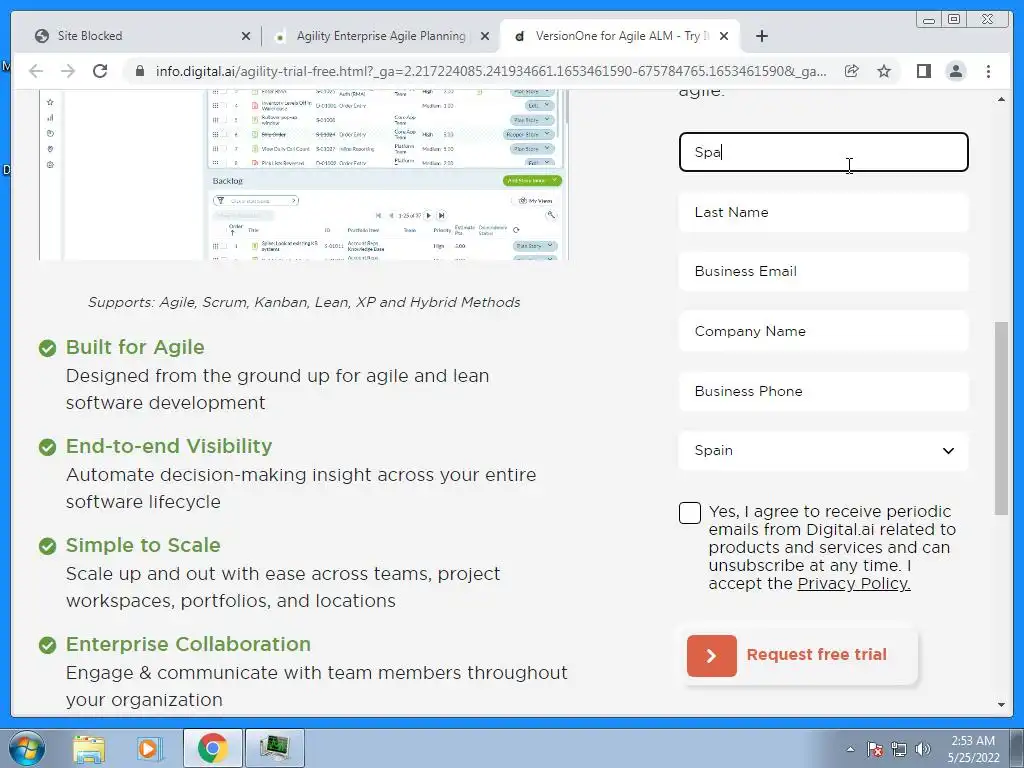Select the VersionOne for Agile ALM tab

pyautogui.click(x=620, y=36)
